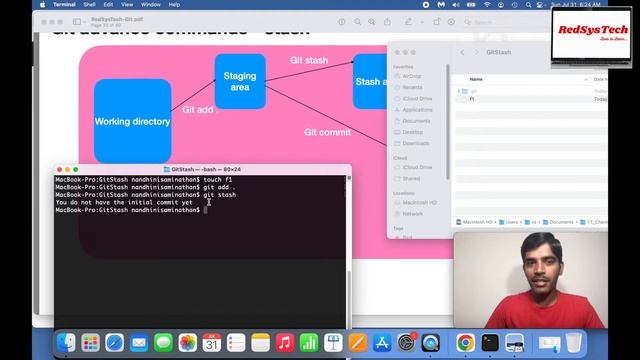640x360 pixels.
Task: Click the Preview search field
Action: (506, 22)
